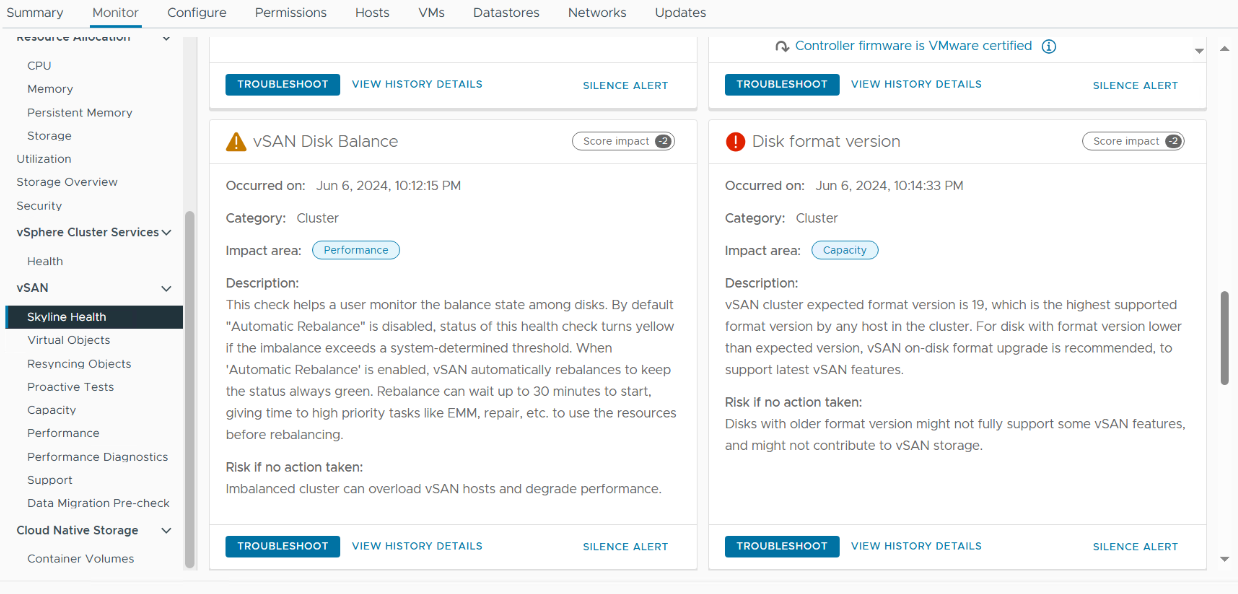This screenshot has width=1238, height=594.
Task: Click the retry icon beside the controller firmware alert
Action: click(x=782, y=45)
